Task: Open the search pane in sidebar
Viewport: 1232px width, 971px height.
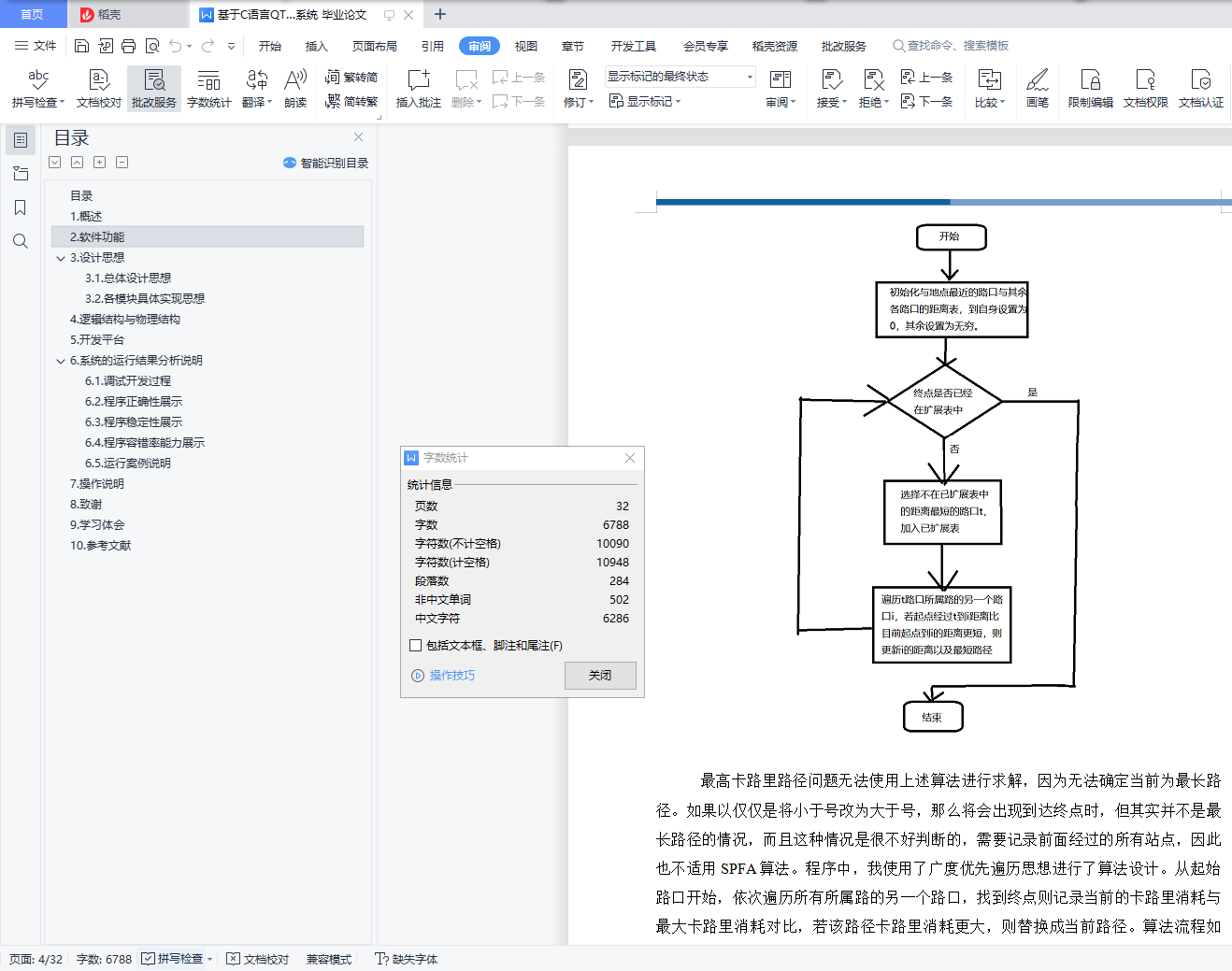Action: (x=20, y=241)
